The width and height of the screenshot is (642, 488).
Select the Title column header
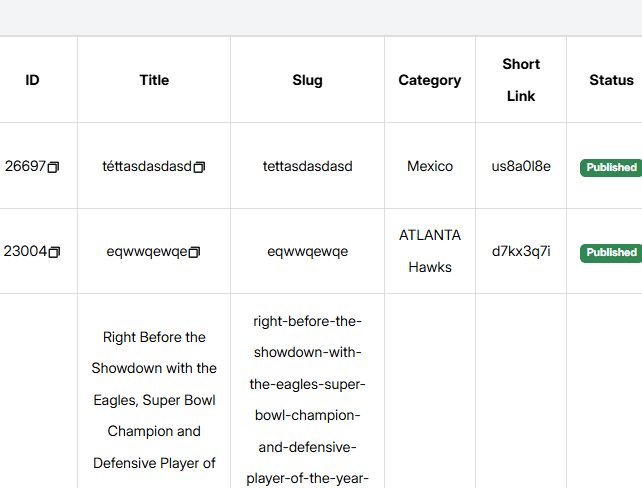[x=154, y=80]
